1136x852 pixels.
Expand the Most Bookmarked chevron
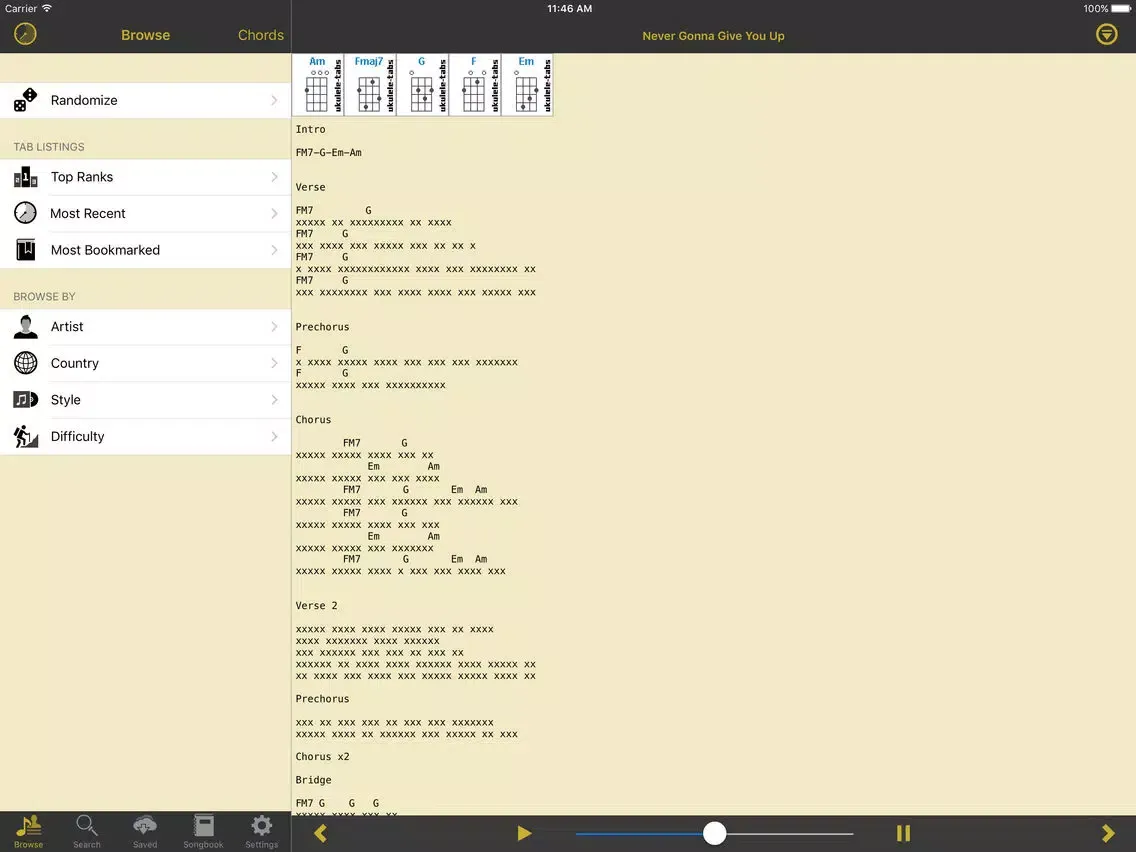274,250
